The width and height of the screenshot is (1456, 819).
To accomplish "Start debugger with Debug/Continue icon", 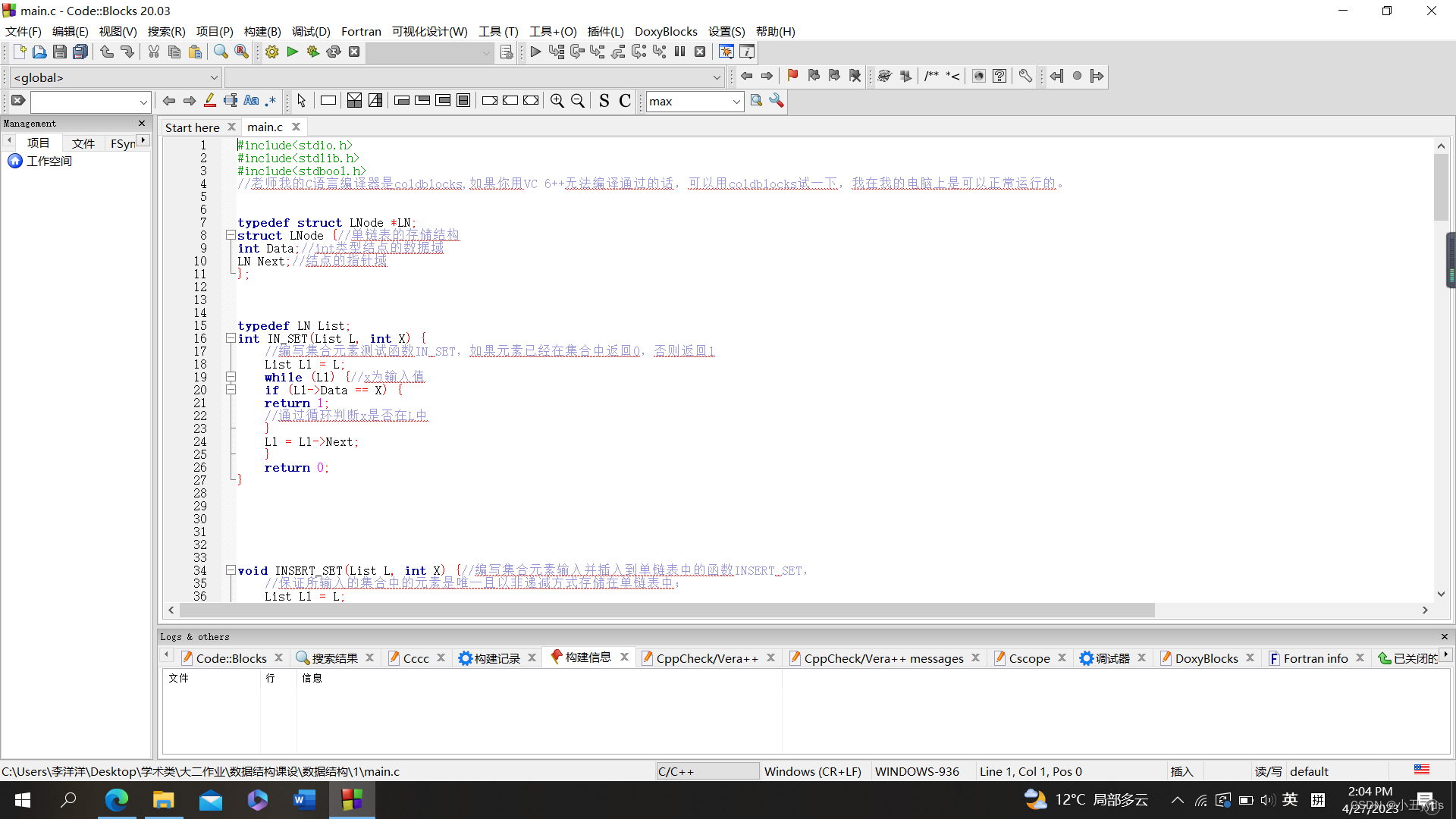I will [x=535, y=52].
